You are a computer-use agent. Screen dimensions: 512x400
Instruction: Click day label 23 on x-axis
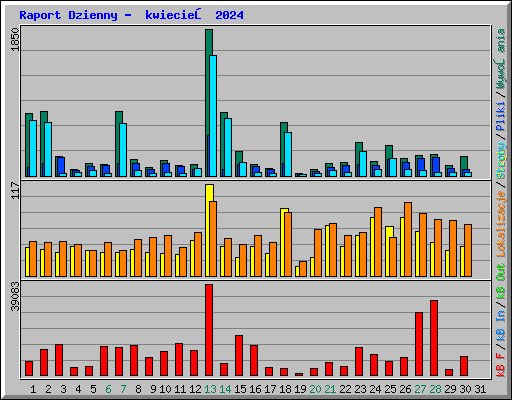(360, 389)
